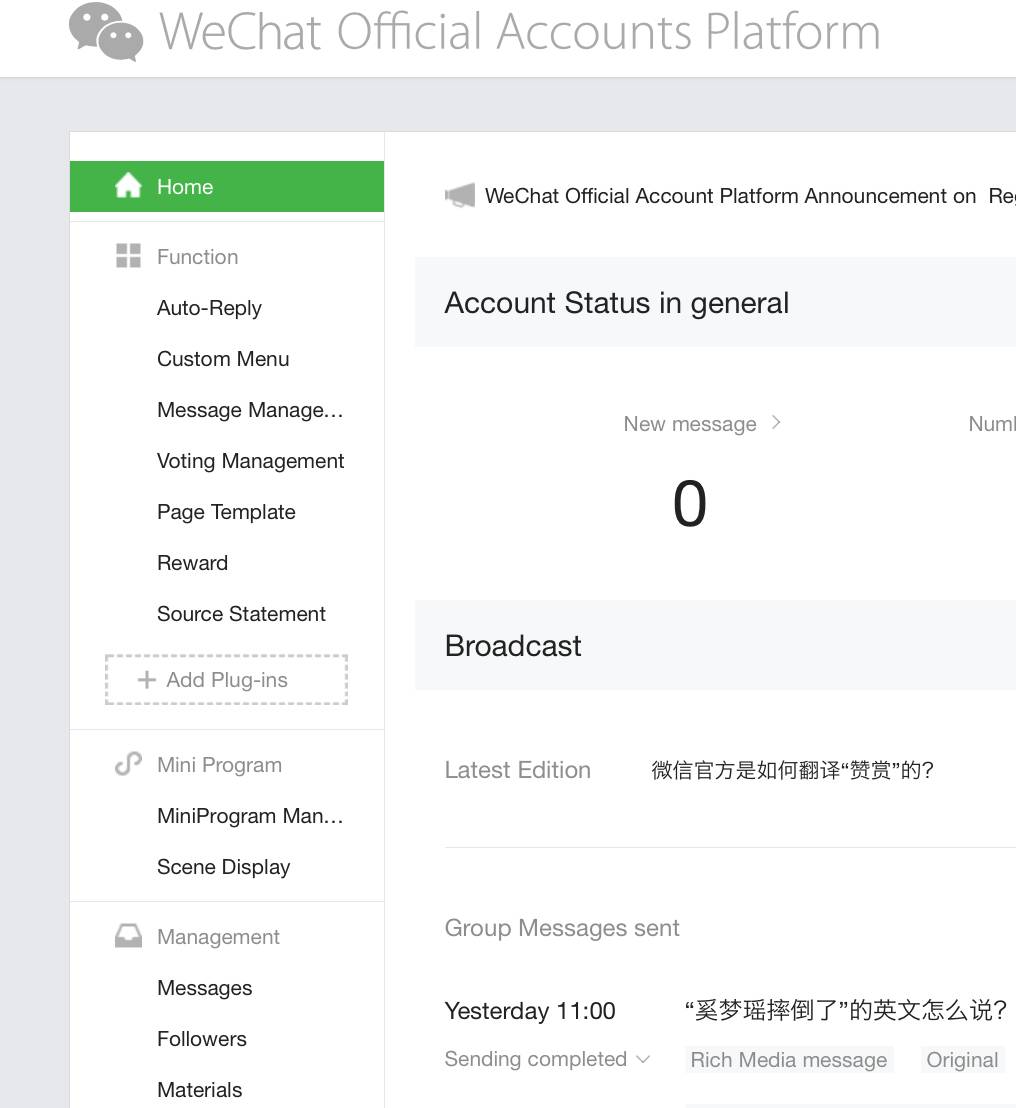Click the Account Status in general heading

point(616,303)
